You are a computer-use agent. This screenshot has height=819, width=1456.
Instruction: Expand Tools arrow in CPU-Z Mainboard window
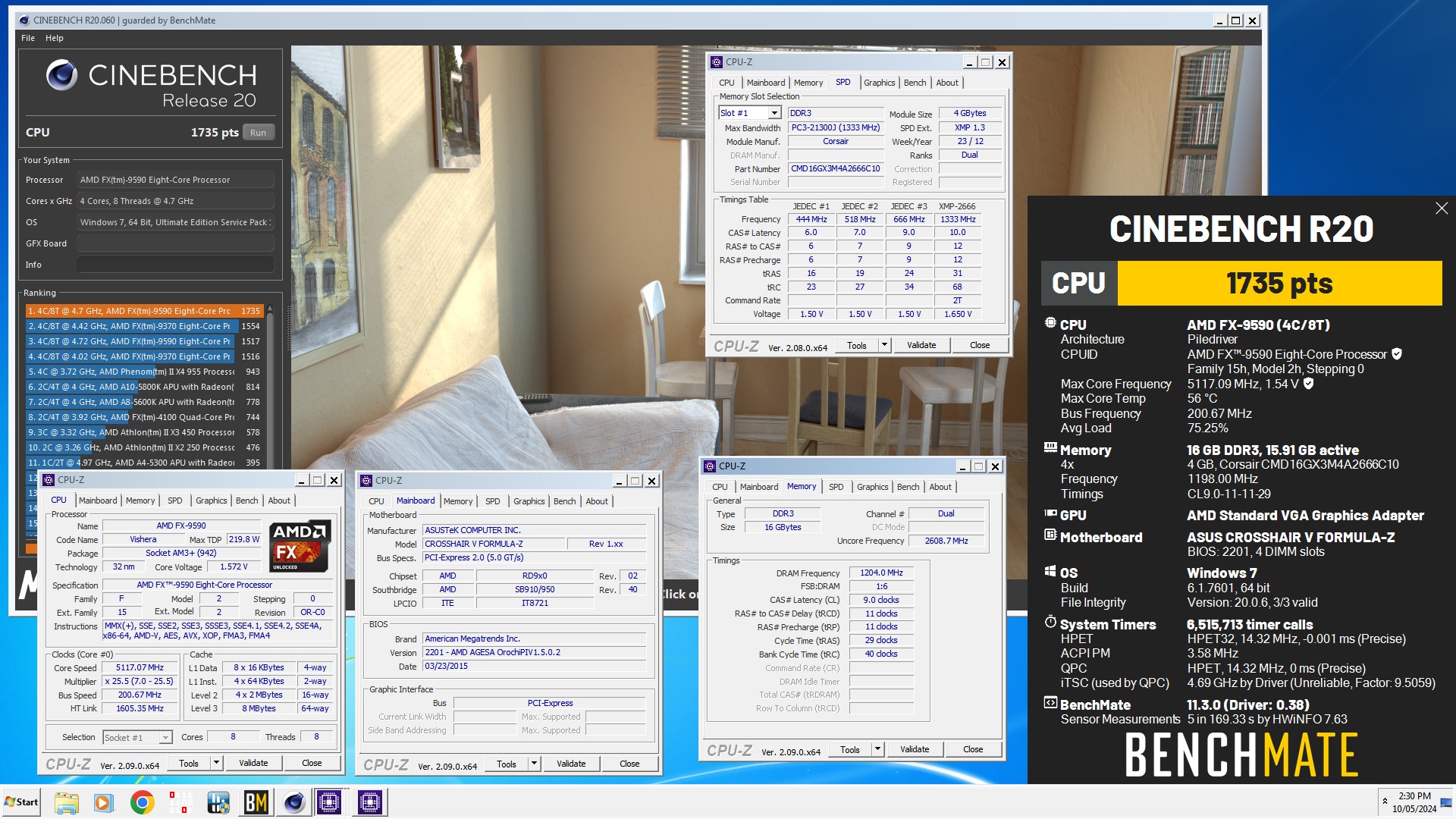click(x=534, y=764)
